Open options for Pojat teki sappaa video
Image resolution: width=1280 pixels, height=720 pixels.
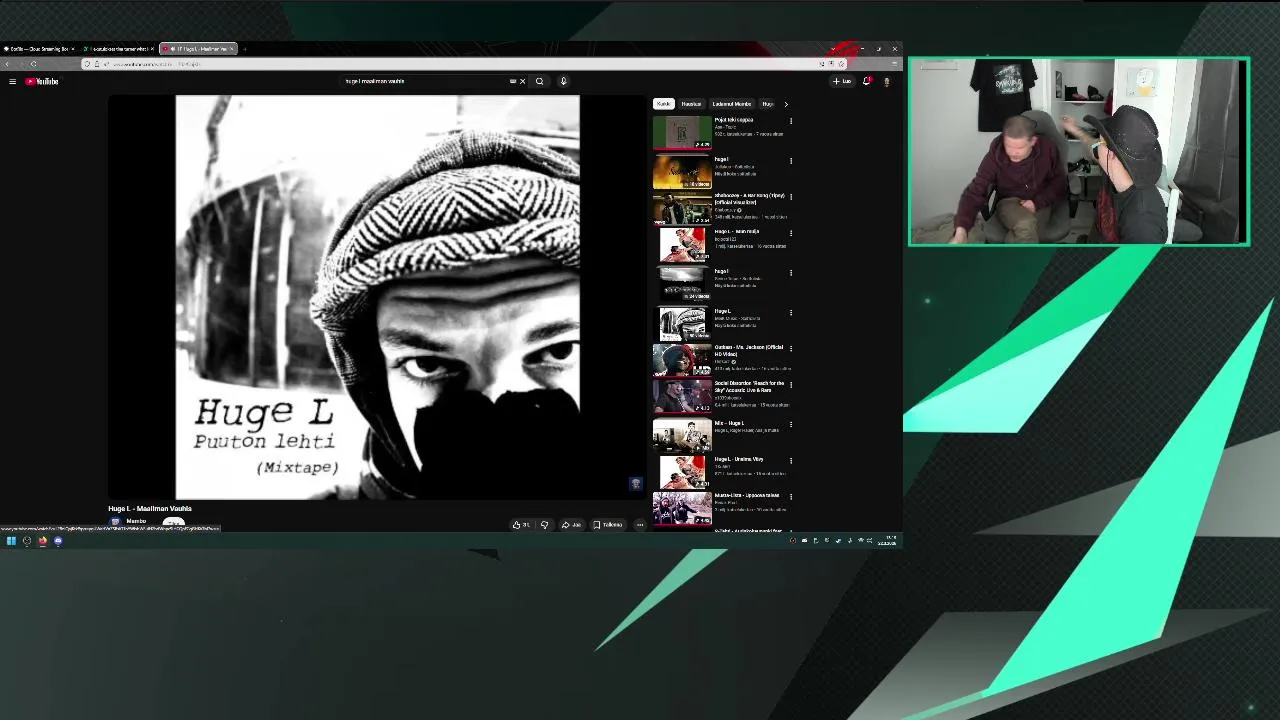pos(790,121)
